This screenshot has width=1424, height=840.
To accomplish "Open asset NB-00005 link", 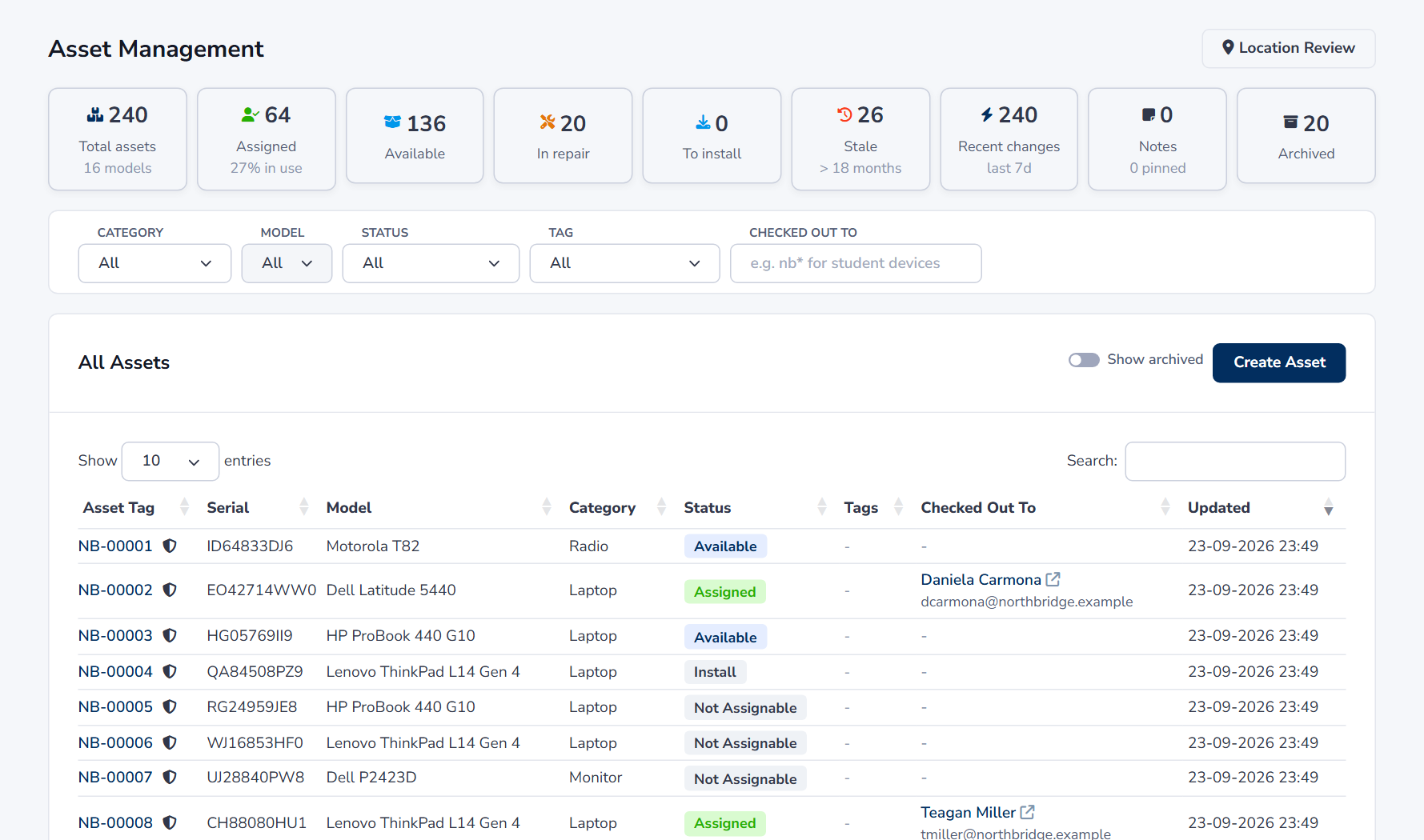I will point(115,706).
